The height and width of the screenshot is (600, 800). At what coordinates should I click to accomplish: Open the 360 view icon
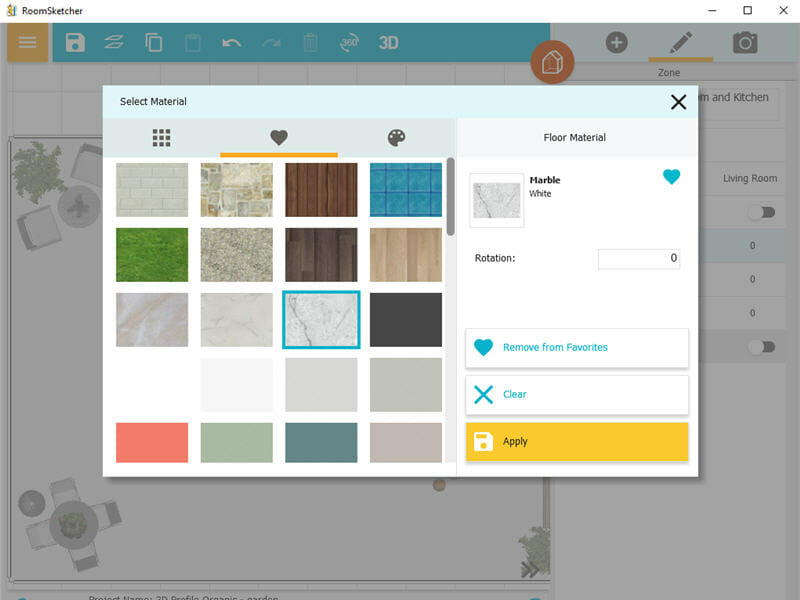tap(350, 42)
